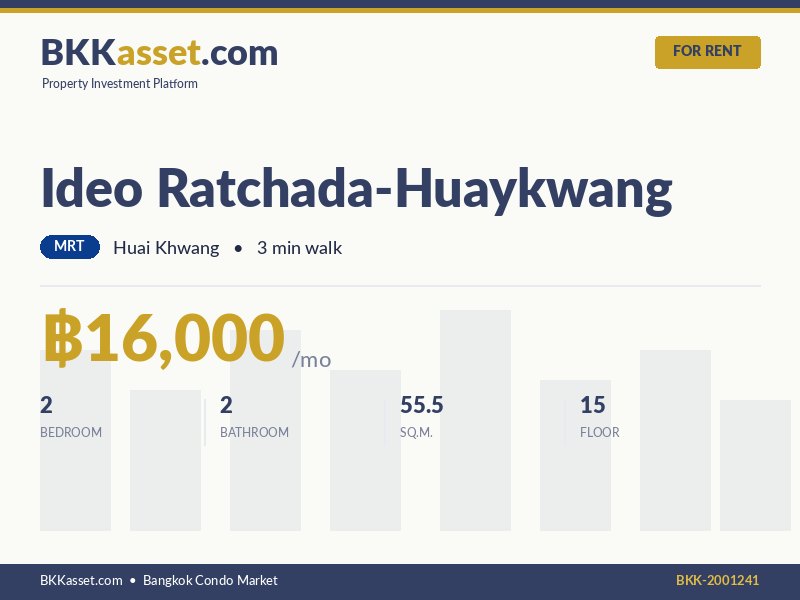Click the divider line below the MRT row
The image size is (800, 600).
400,286
